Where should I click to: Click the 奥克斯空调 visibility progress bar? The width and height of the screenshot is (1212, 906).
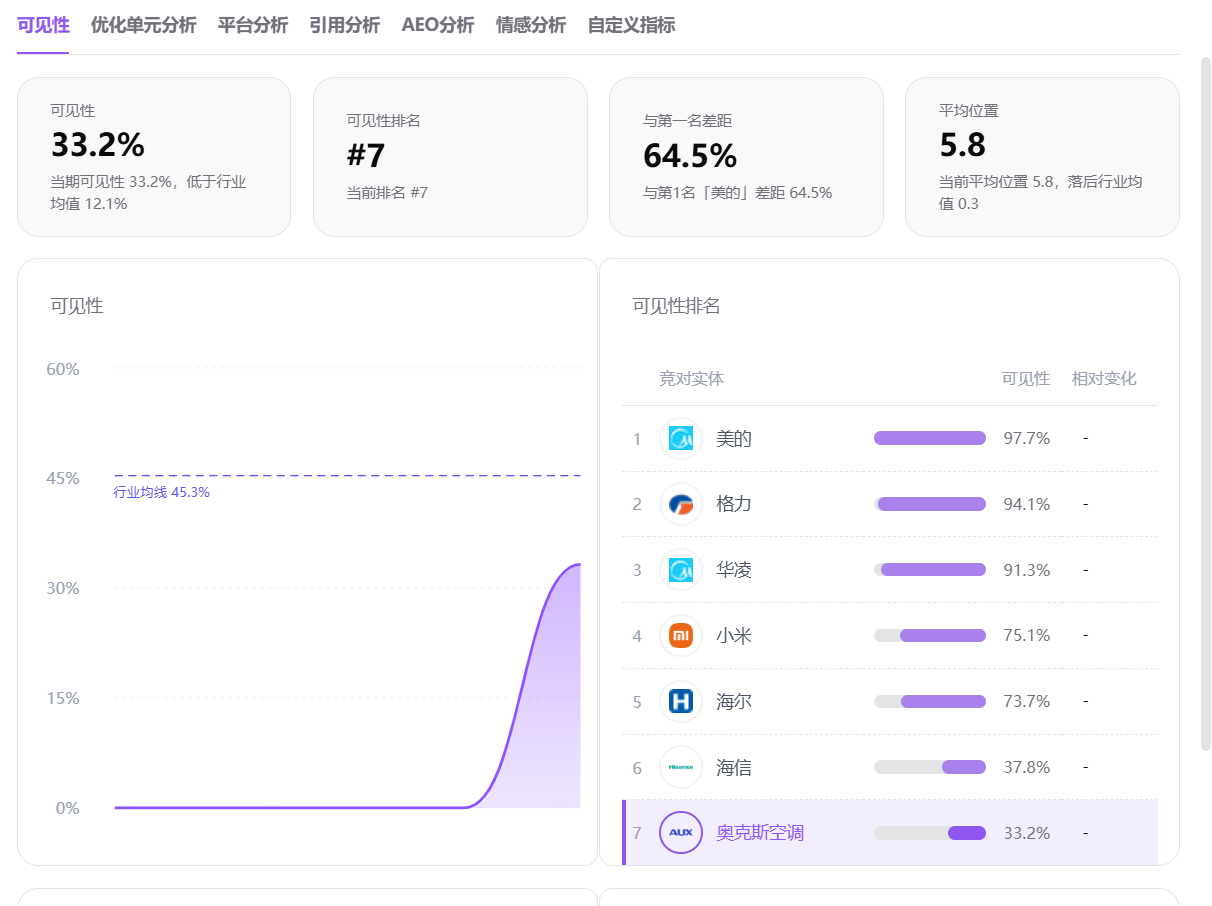click(930, 833)
